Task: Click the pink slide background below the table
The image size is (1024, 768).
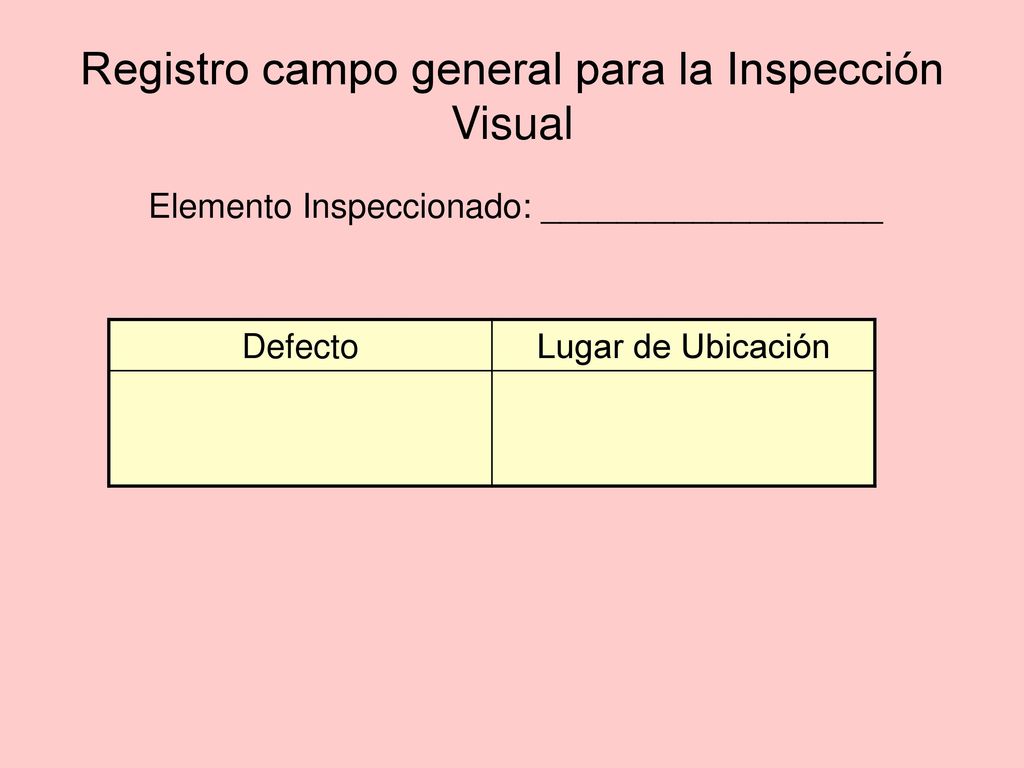Action: coord(512,620)
